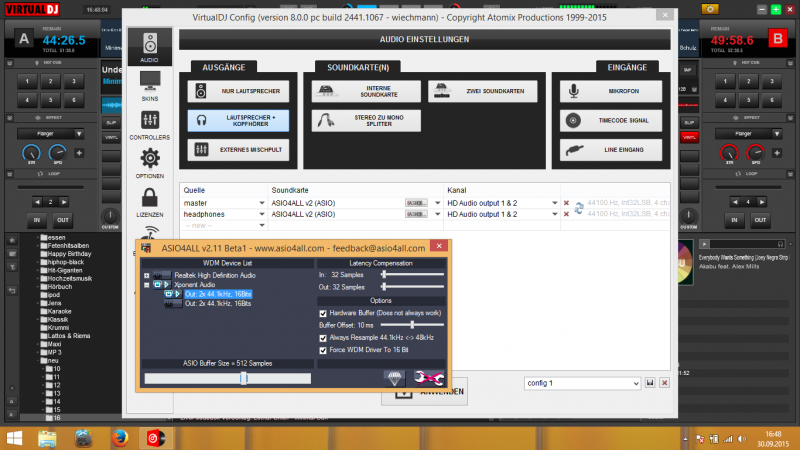Collapse the Xponent Audio device
Image resolution: width=800 pixels, height=450 pixels.
(x=146, y=285)
